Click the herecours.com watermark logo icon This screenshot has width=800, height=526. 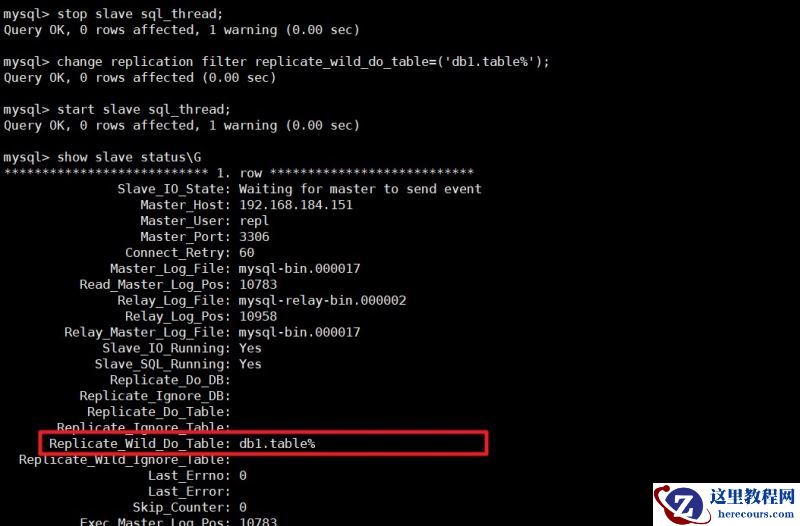click(x=681, y=503)
